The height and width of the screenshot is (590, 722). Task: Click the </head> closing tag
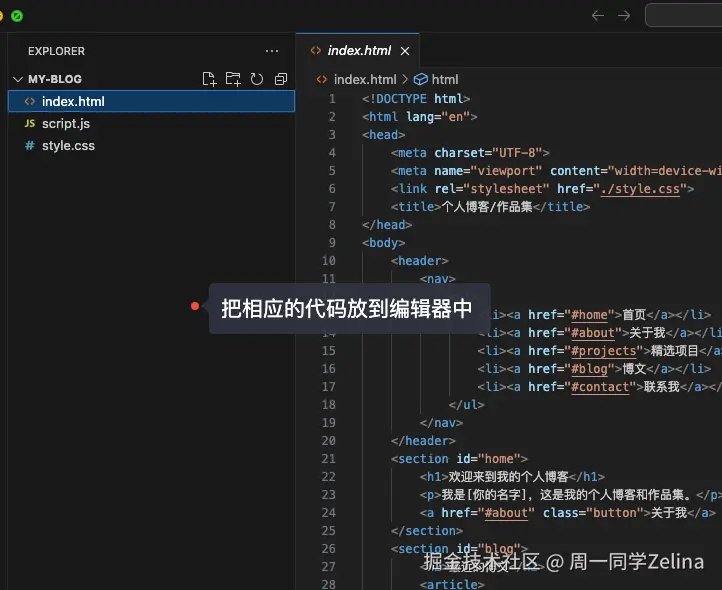click(387, 225)
